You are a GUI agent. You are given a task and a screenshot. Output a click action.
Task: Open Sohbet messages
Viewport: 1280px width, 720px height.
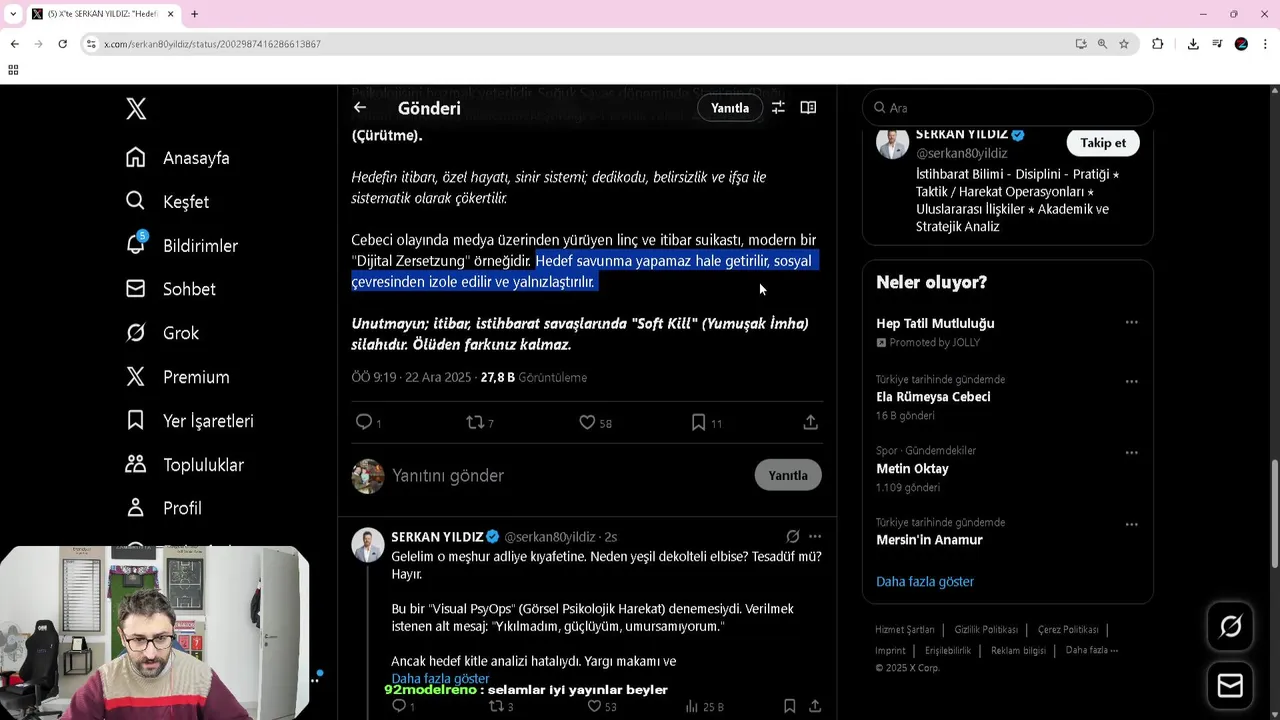pos(171,289)
